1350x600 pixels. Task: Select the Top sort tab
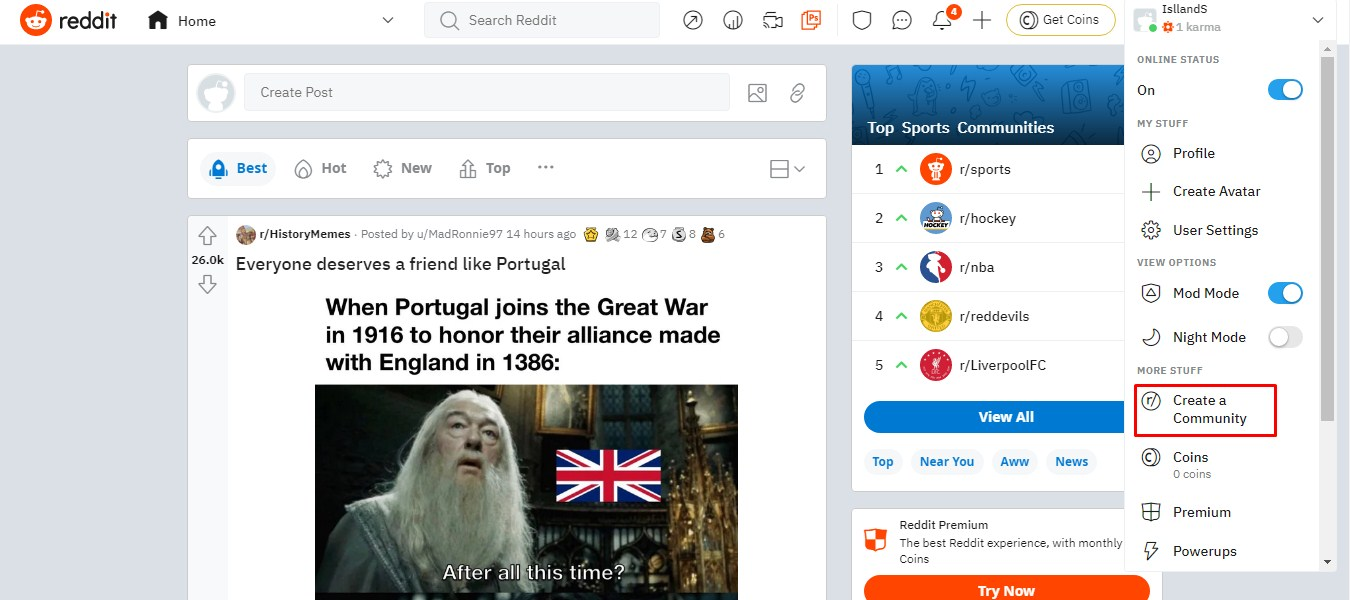point(485,169)
